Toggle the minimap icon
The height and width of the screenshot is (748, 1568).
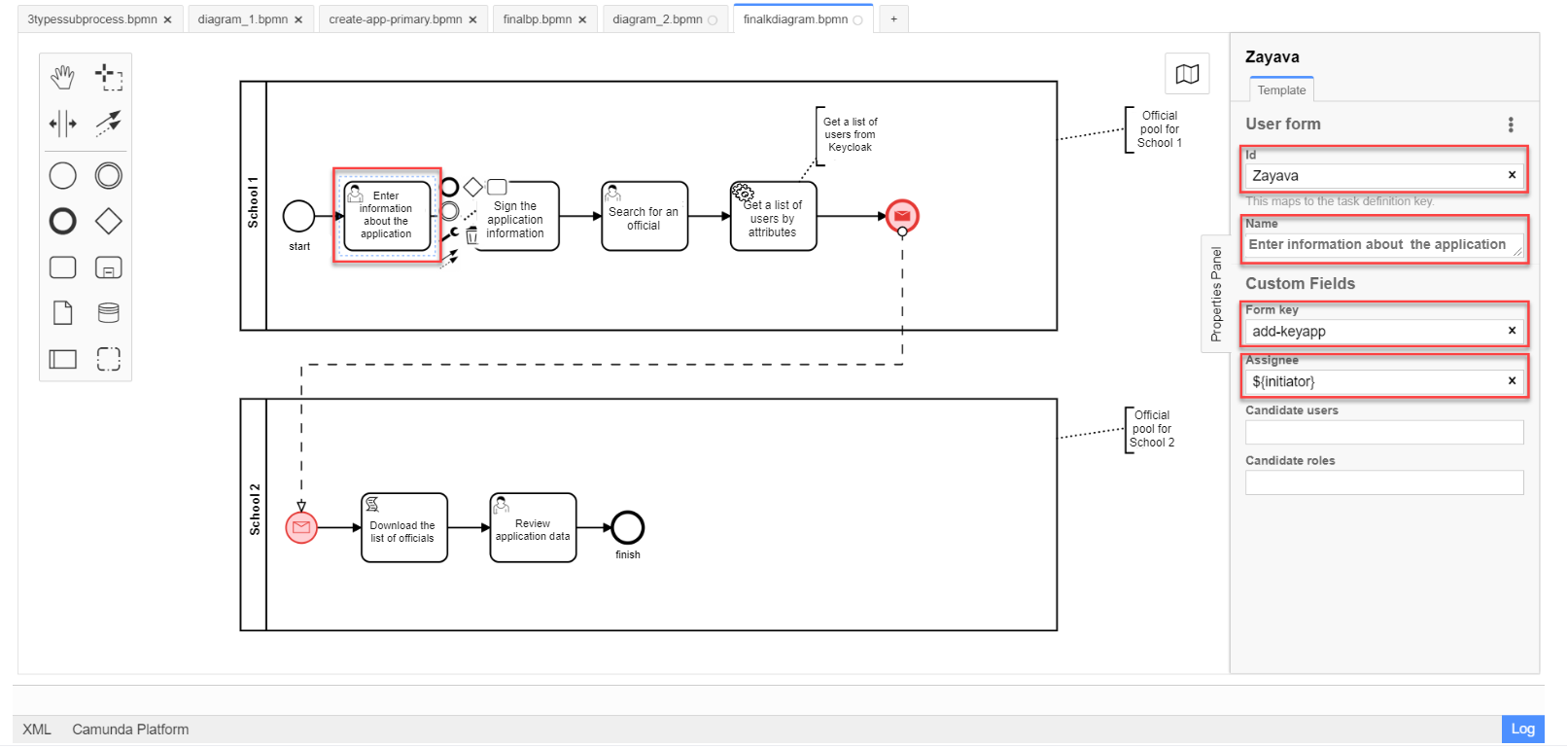pyautogui.click(x=1187, y=74)
